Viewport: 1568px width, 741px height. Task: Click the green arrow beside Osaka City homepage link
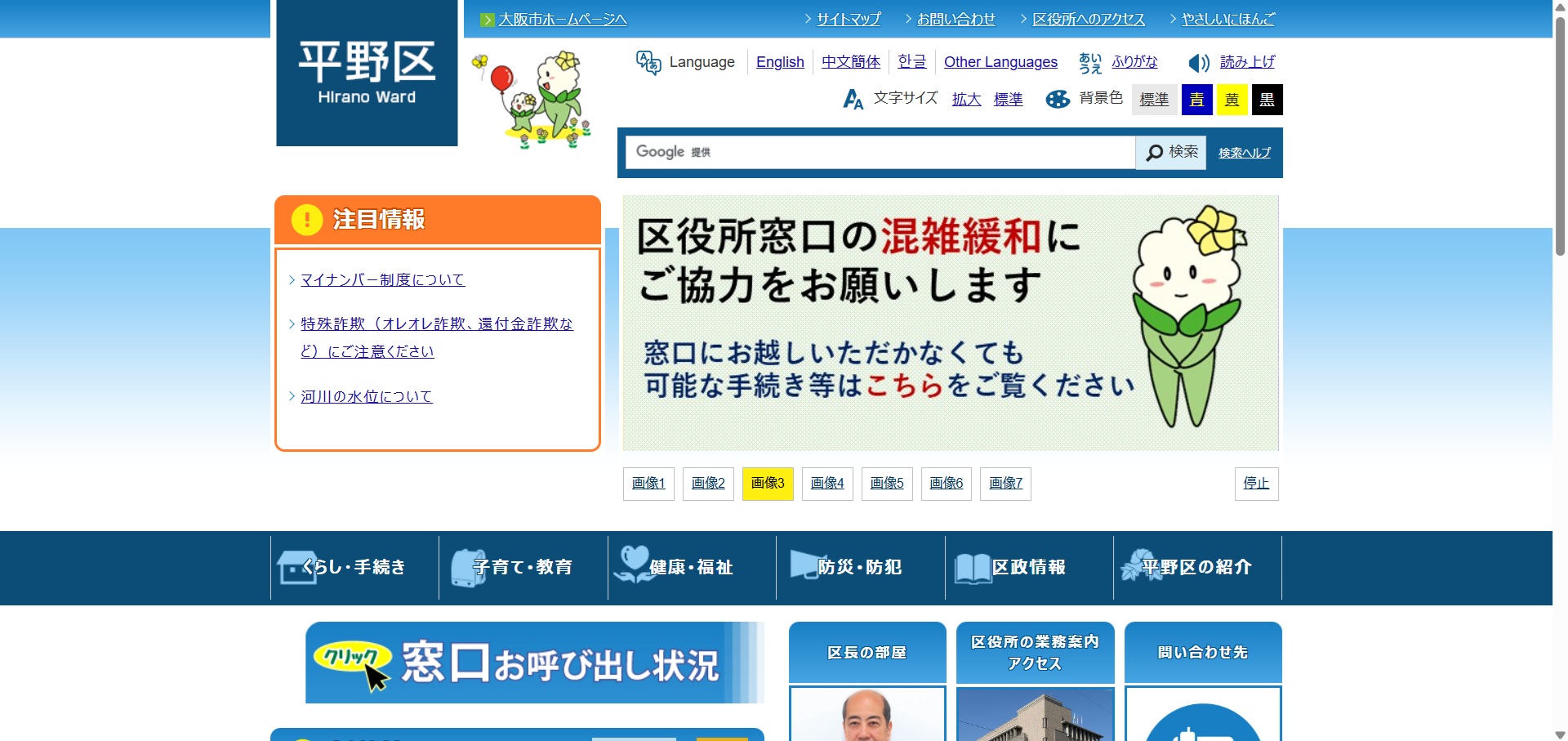(x=488, y=20)
